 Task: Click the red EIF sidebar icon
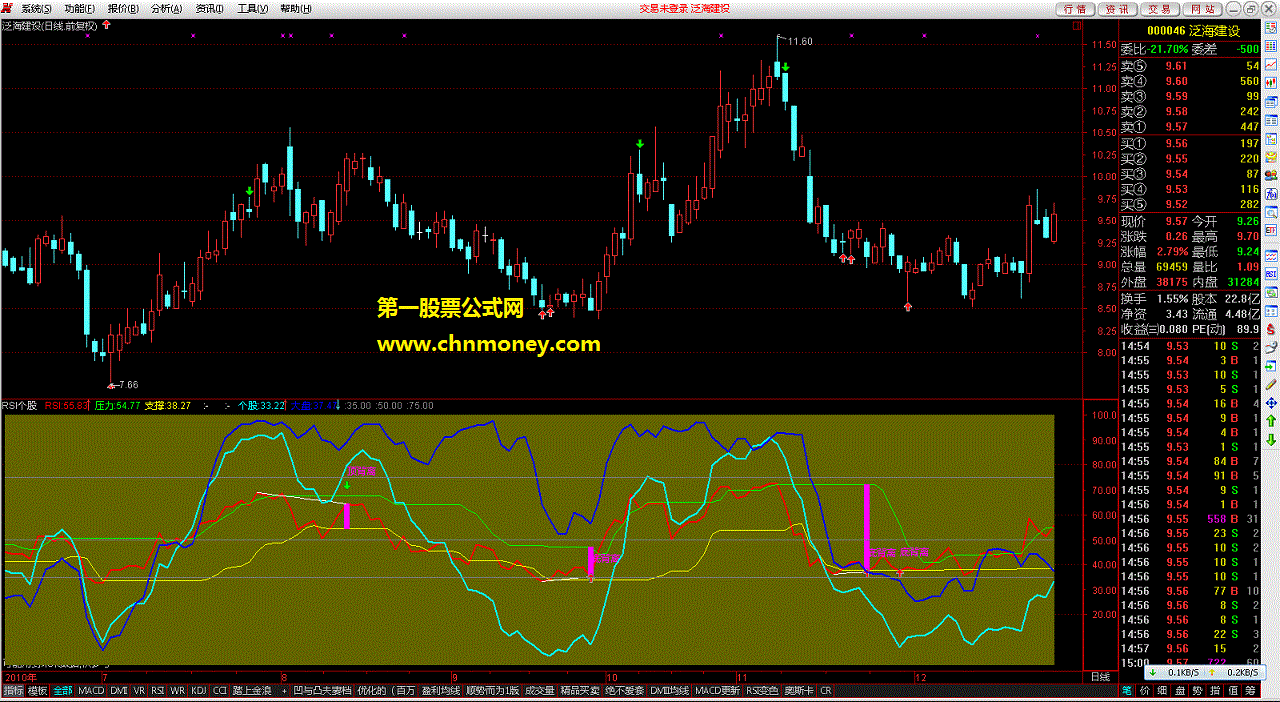1270,230
